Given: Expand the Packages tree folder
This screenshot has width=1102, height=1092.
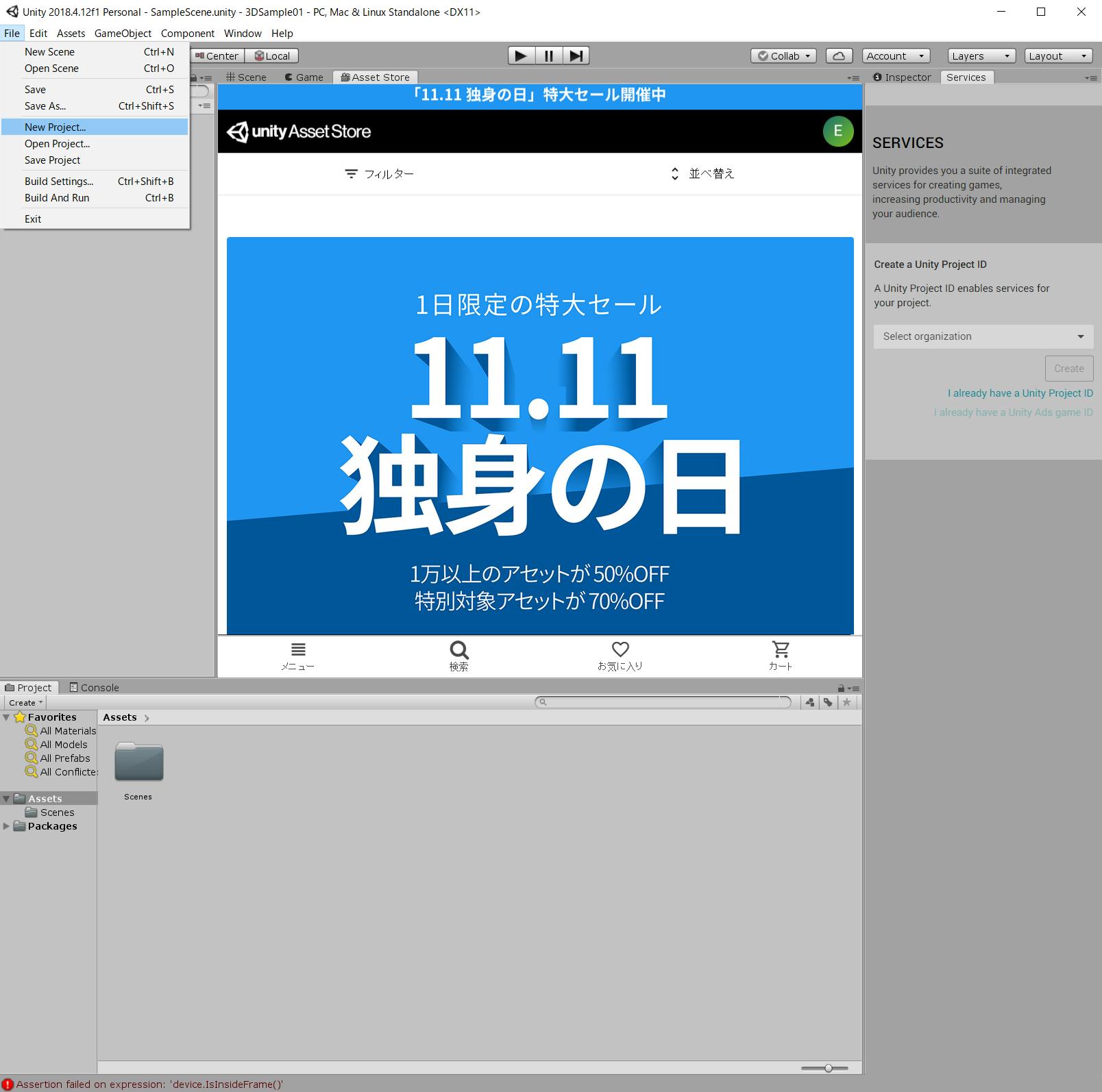Looking at the screenshot, I should click(x=6, y=826).
